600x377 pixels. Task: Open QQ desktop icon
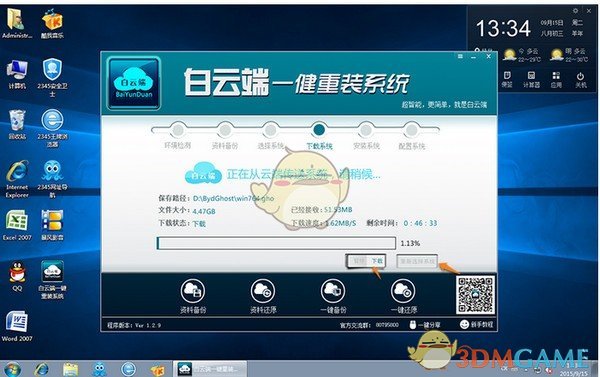click(x=17, y=276)
